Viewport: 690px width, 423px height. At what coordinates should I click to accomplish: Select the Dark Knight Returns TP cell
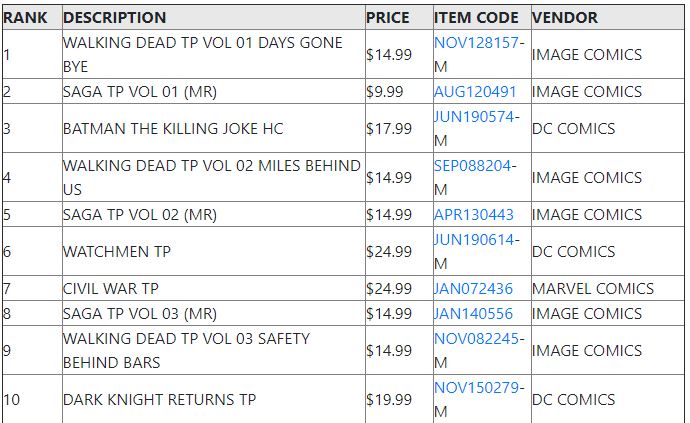tap(214, 400)
